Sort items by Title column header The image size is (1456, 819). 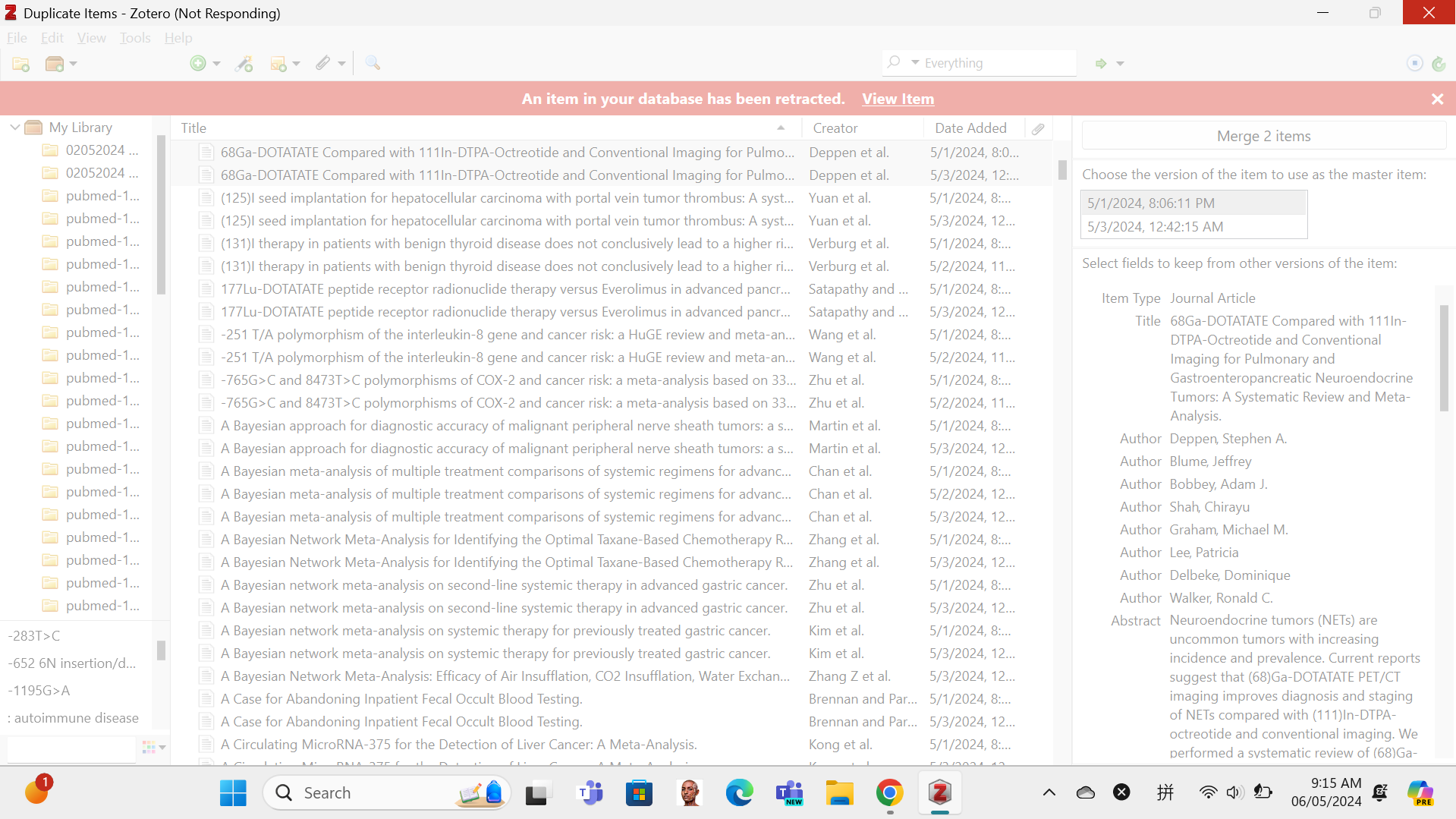click(x=486, y=128)
